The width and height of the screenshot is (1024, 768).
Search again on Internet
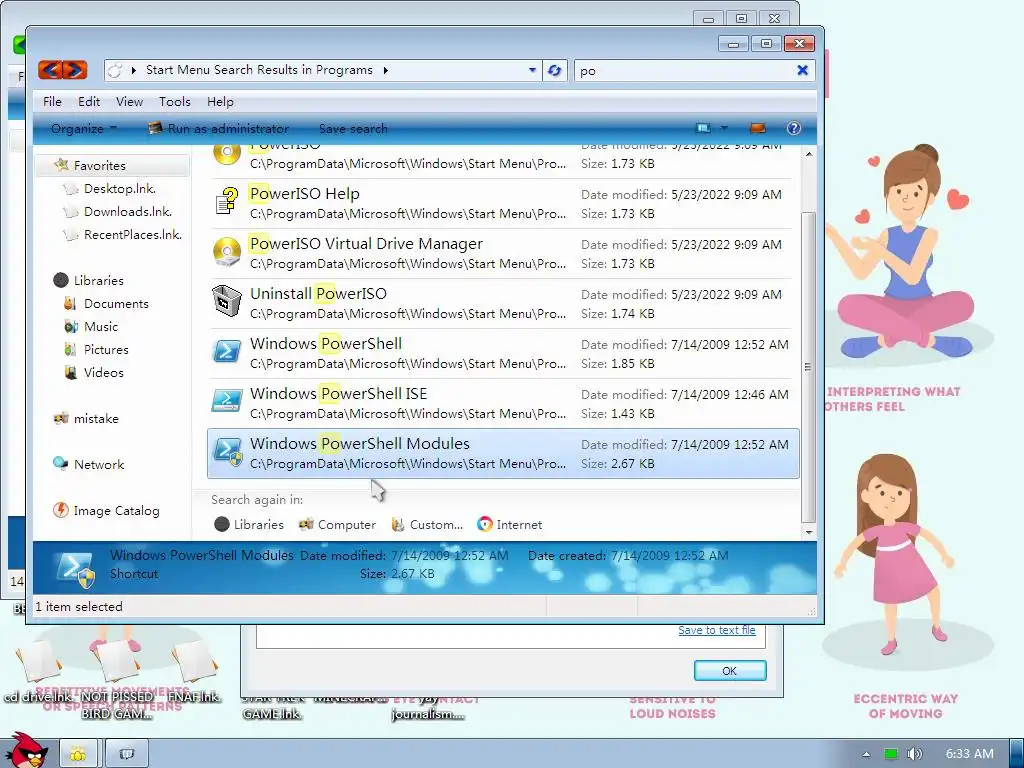pos(509,524)
